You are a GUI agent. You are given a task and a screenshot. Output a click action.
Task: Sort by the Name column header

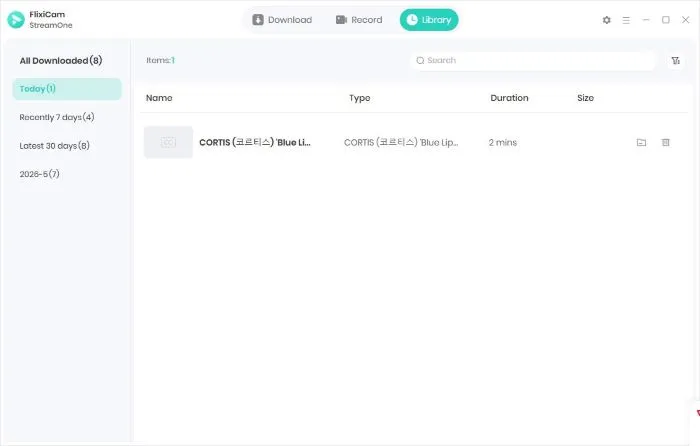coord(159,98)
